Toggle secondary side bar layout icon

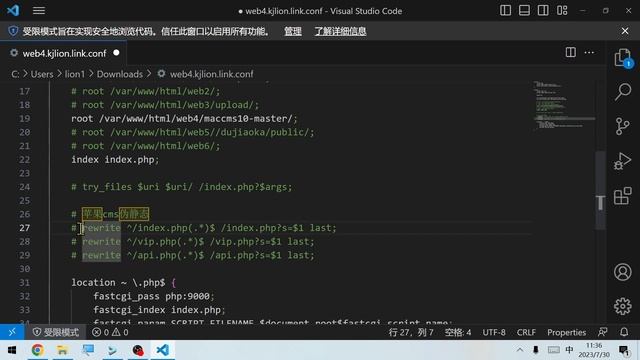click(x=543, y=11)
